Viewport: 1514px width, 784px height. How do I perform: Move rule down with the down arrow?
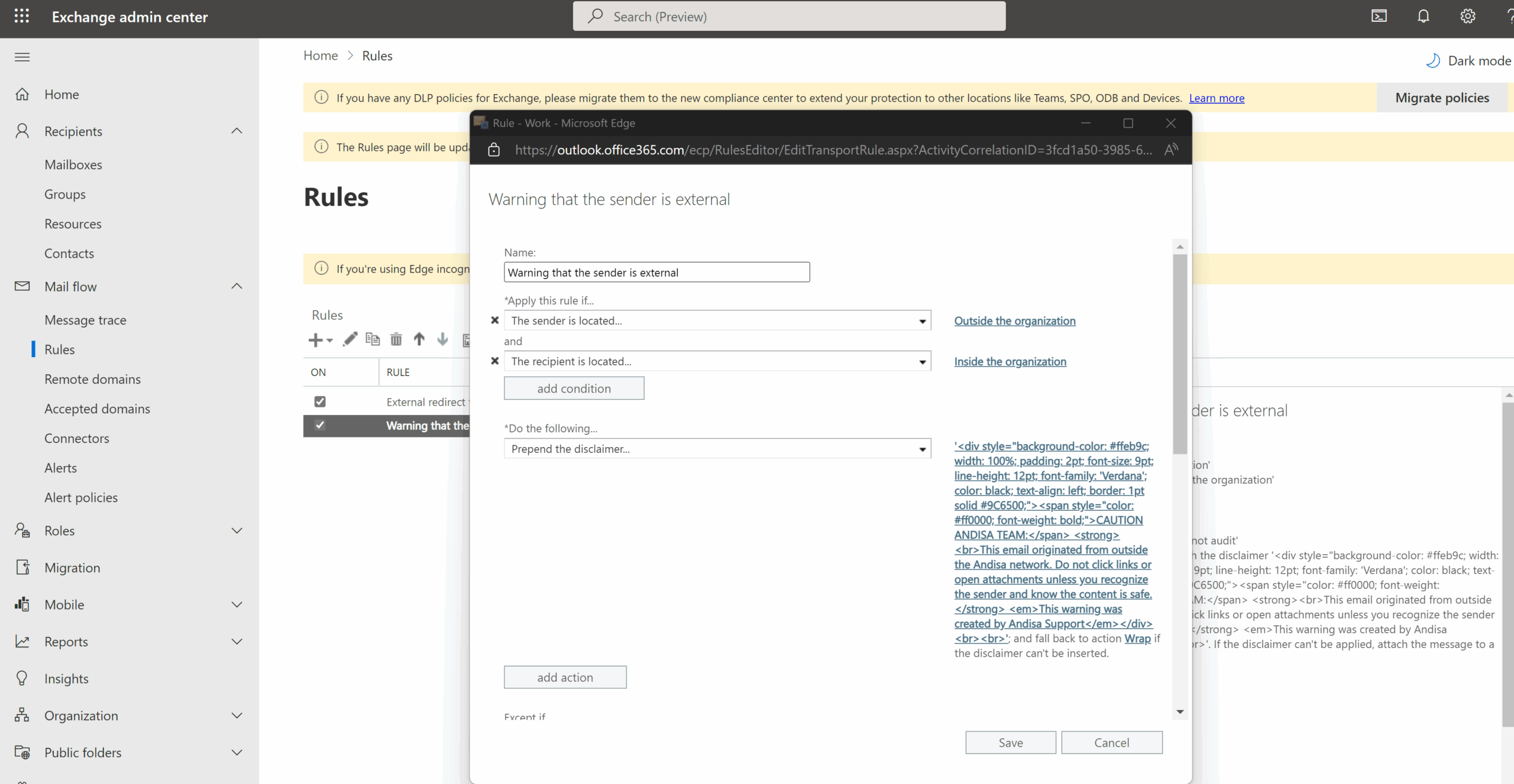pyautogui.click(x=442, y=339)
